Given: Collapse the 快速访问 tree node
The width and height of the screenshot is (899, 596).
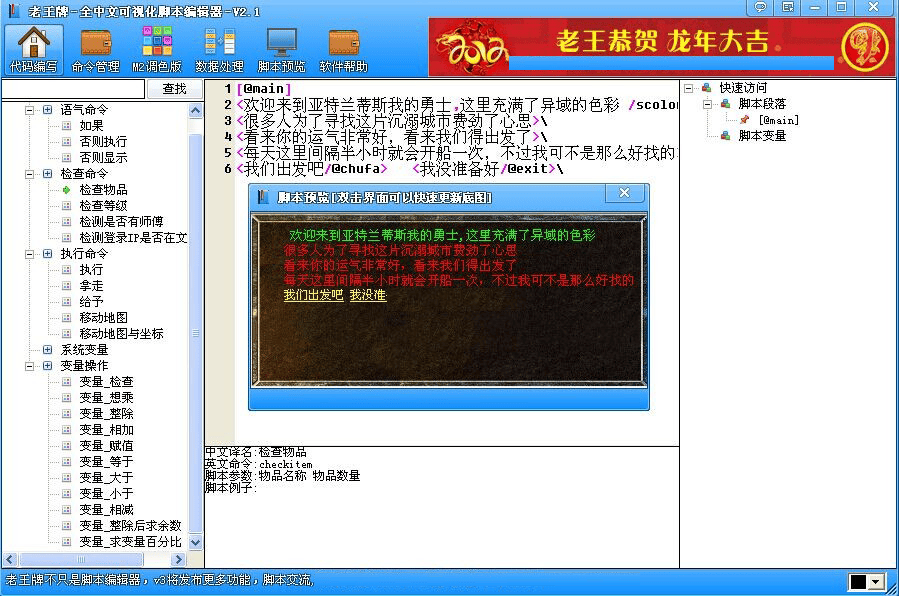Looking at the screenshot, I should (690, 88).
